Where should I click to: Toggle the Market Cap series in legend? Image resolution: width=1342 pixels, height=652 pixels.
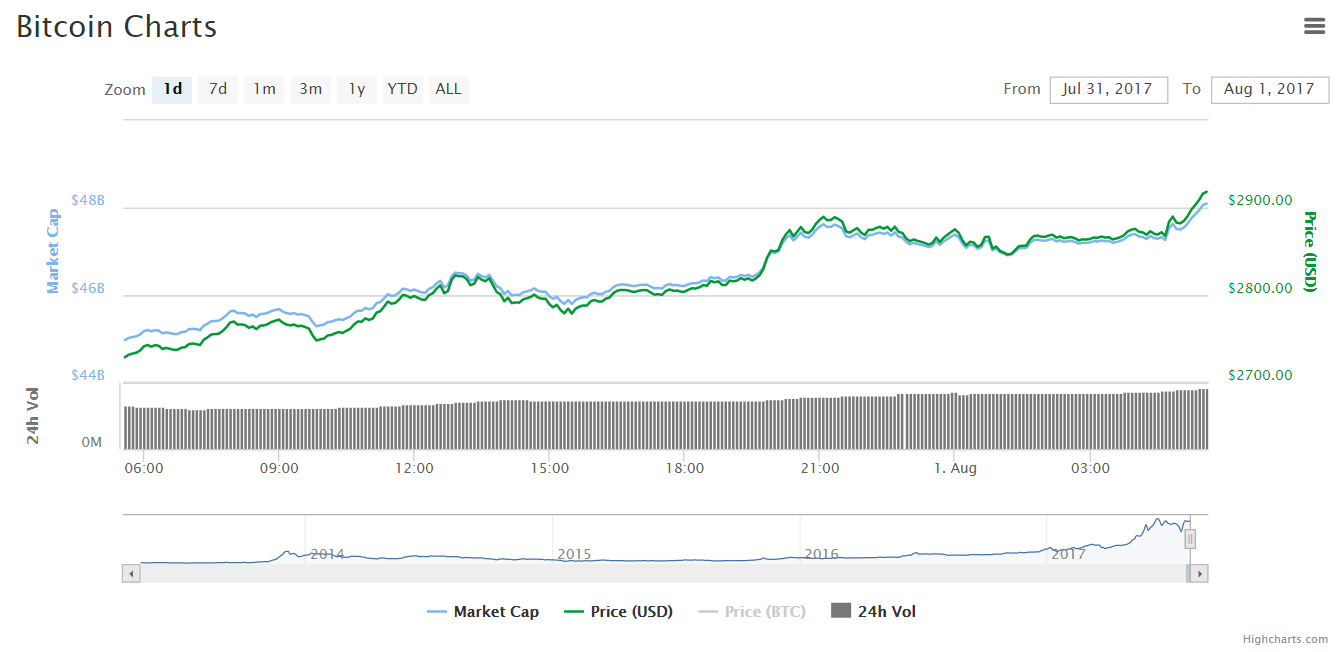483,612
